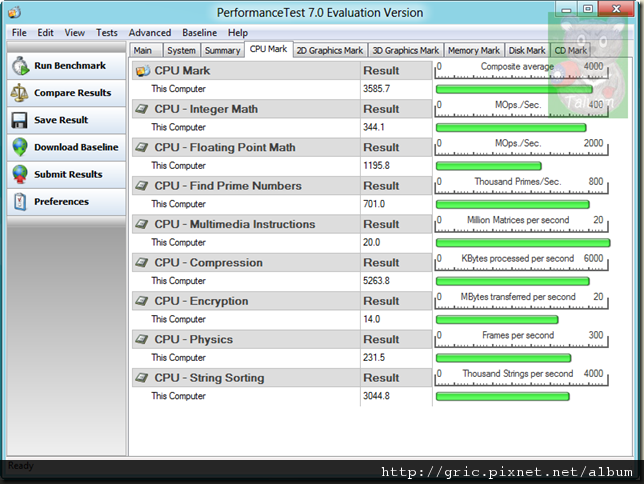Switch to the CD Mark tab
Screen dimensions: 644x484
(570, 51)
